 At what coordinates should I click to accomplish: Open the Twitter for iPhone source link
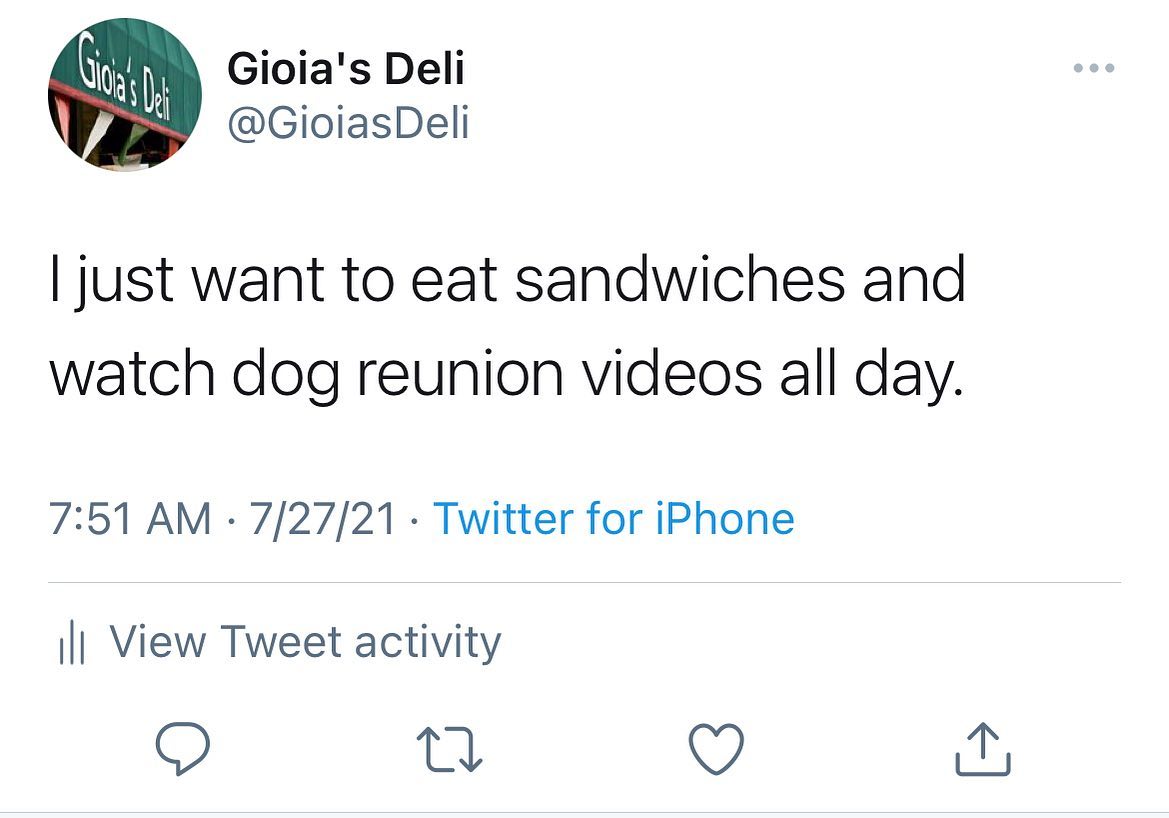tap(613, 519)
